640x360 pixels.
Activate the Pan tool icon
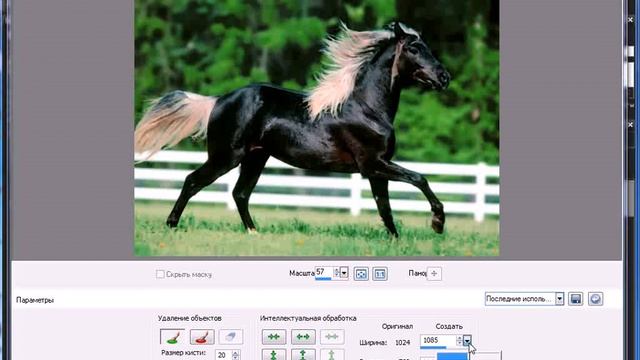click(434, 273)
